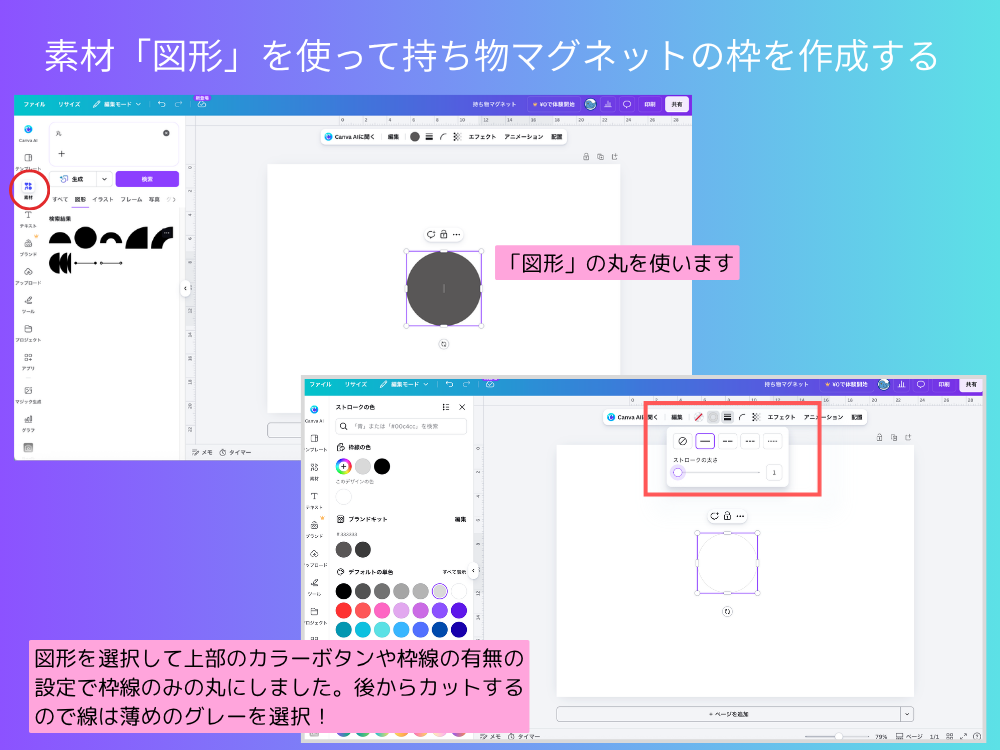Open fullscreen view icon in the lower window status bar
Screen dimensions: 1000x750
click(x=964, y=736)
